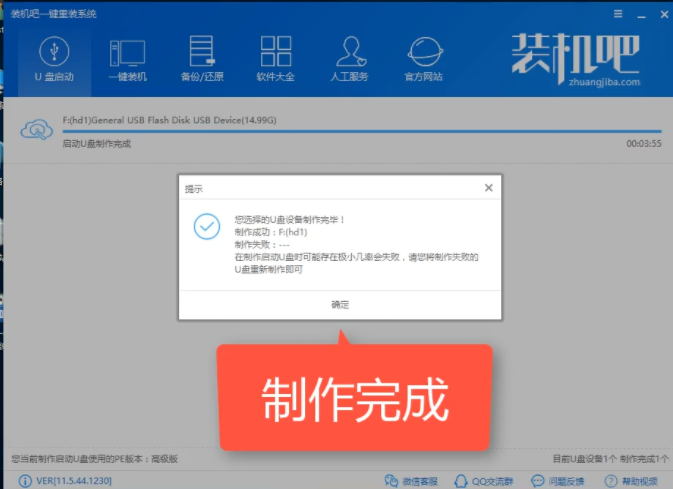Click the 启动U盘制作完成 status text

[97, 144]
